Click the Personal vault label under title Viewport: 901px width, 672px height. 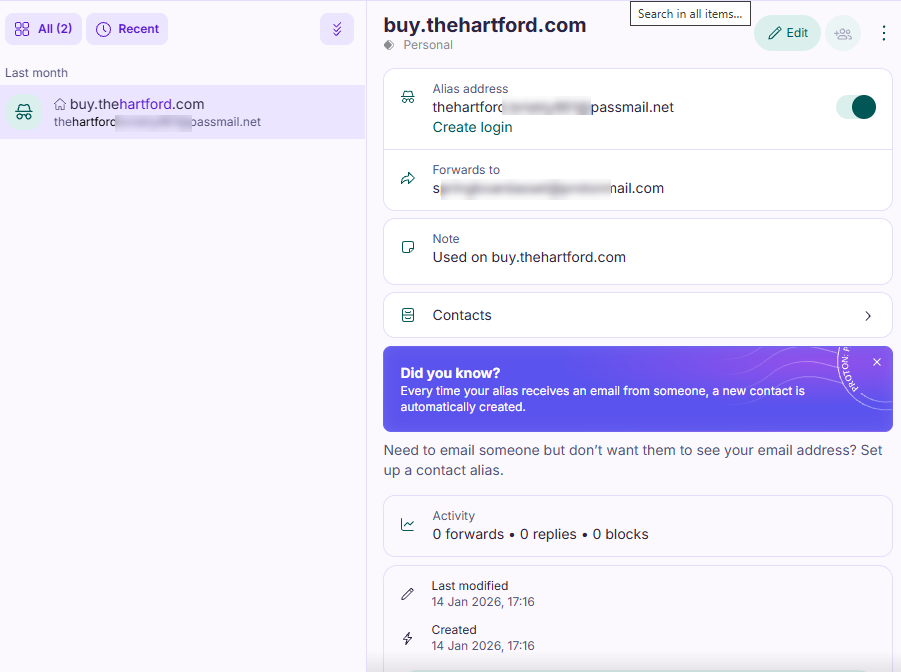point(427,45)
